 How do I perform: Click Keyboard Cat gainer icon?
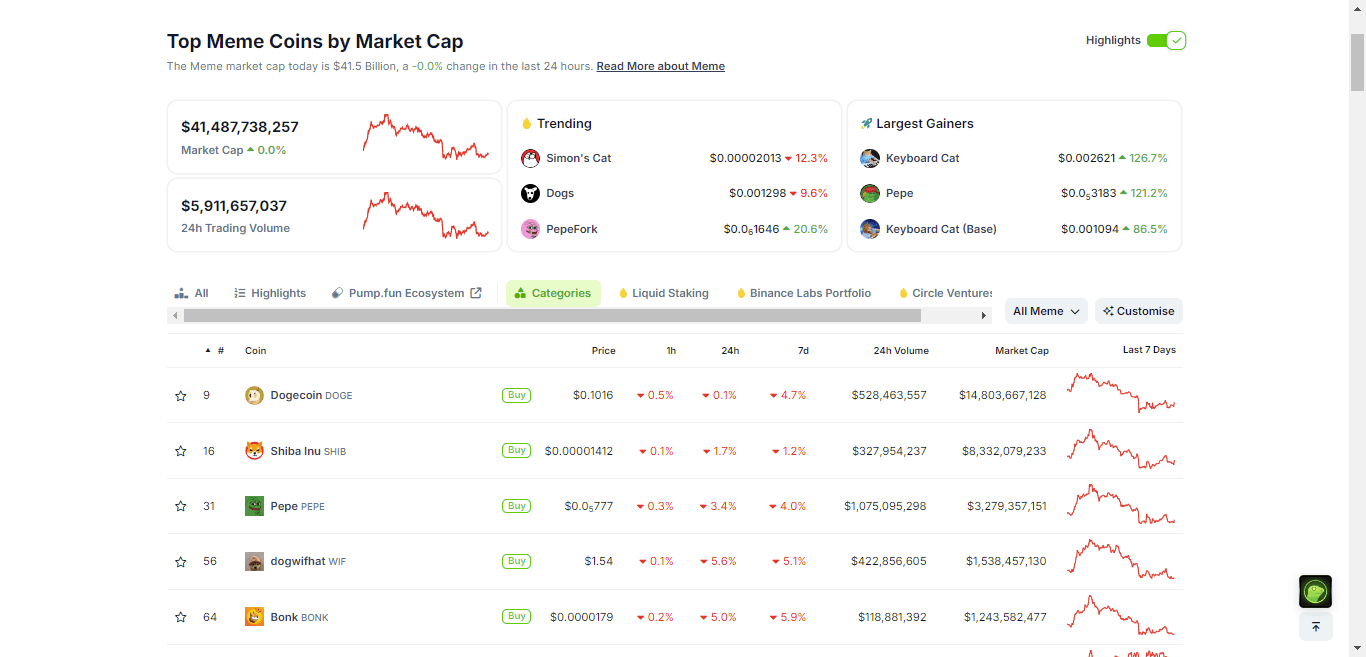point(870,158)
